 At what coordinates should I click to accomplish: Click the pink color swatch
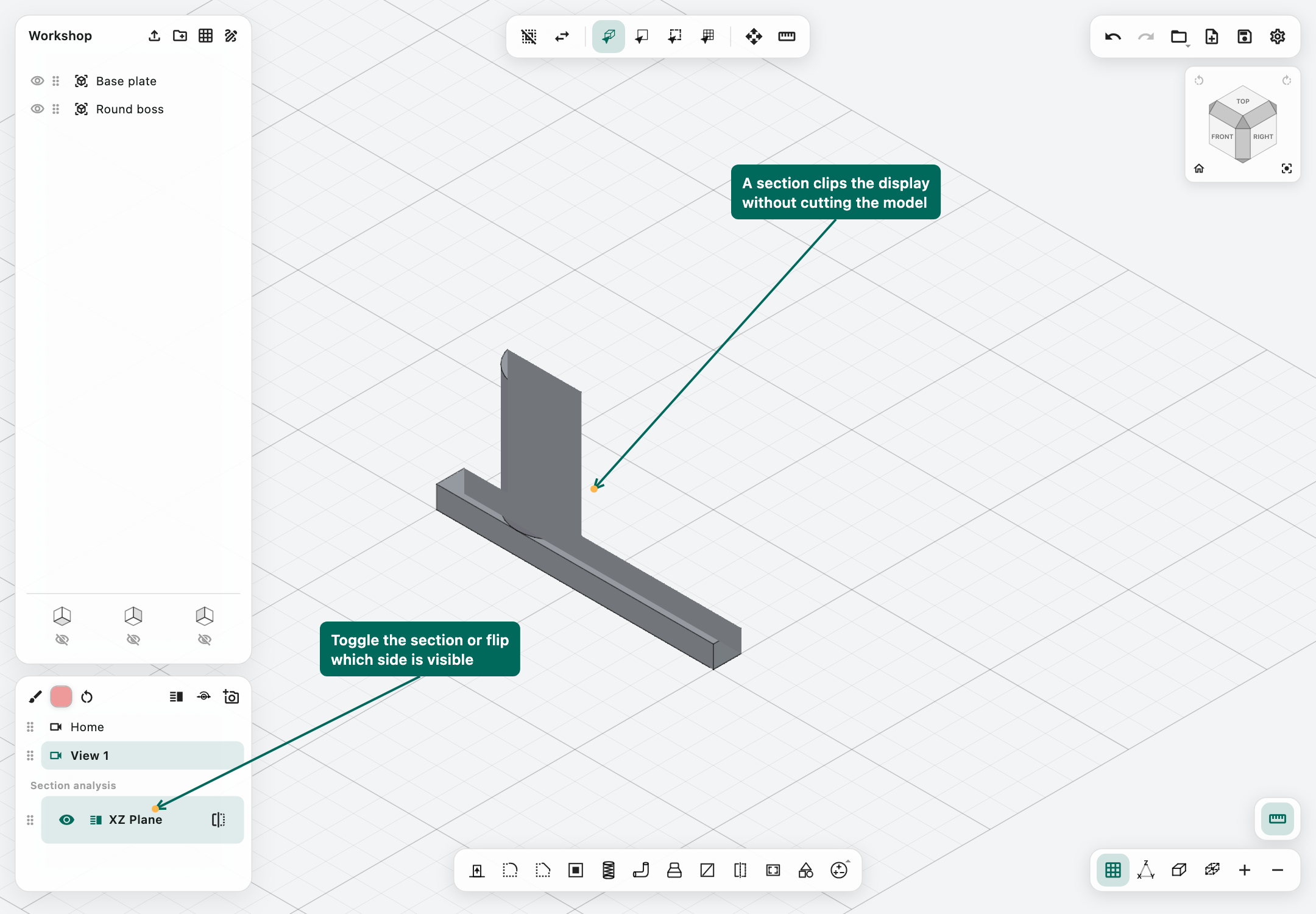click(x=61, y=696)
